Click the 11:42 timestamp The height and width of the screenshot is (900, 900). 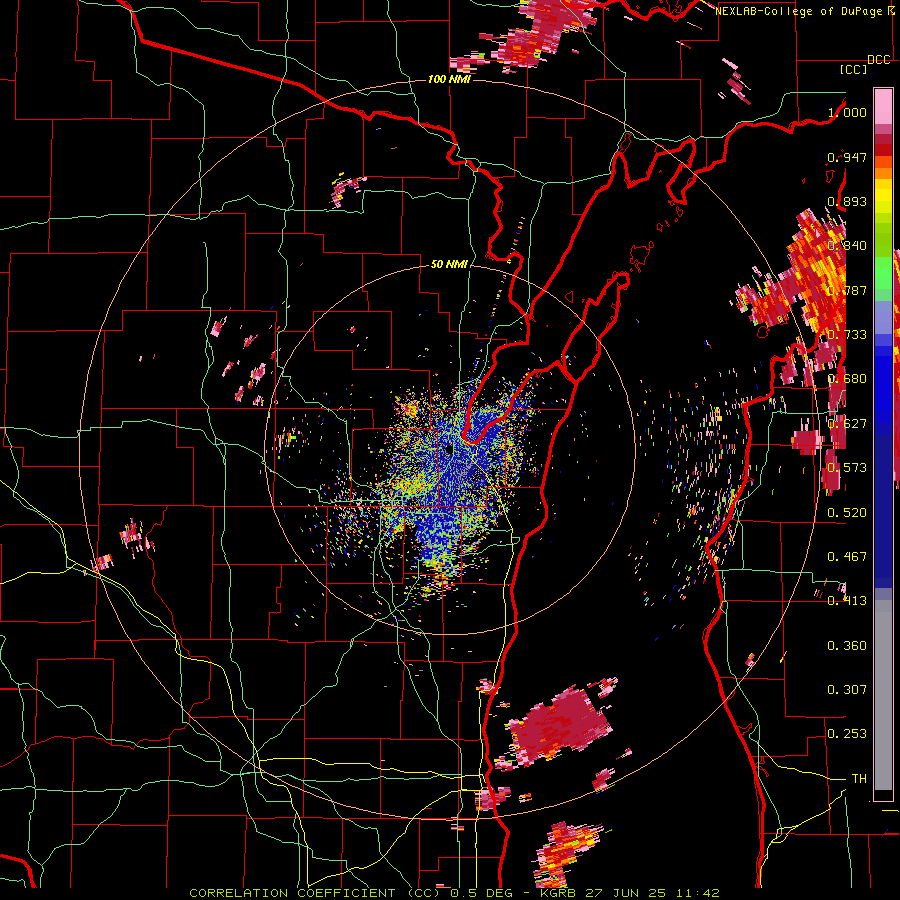(x=697, y=893)
